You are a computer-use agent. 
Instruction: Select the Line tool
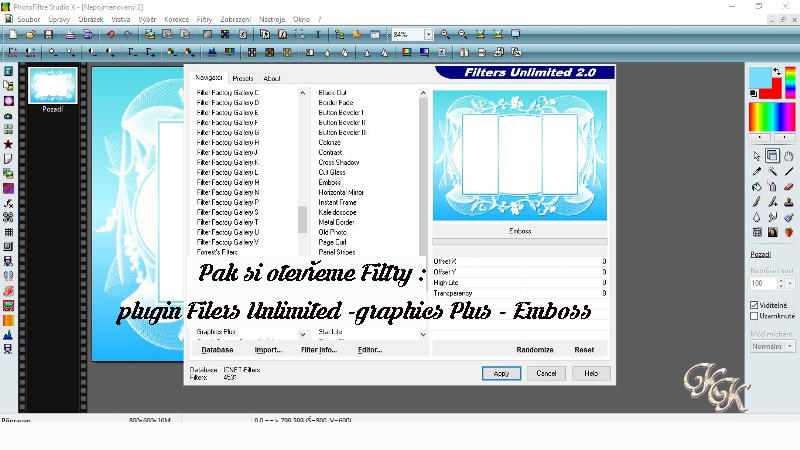789,171
